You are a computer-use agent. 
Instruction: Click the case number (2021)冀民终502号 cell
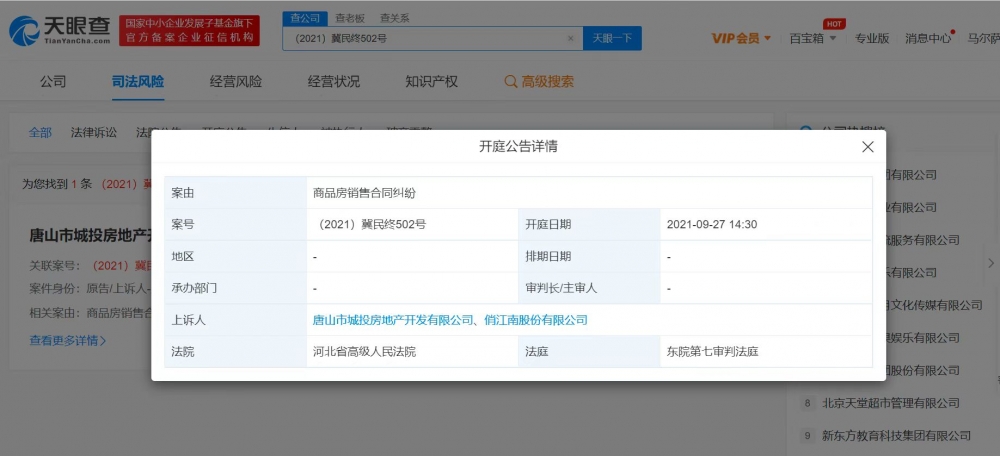(x=412, y=224)
